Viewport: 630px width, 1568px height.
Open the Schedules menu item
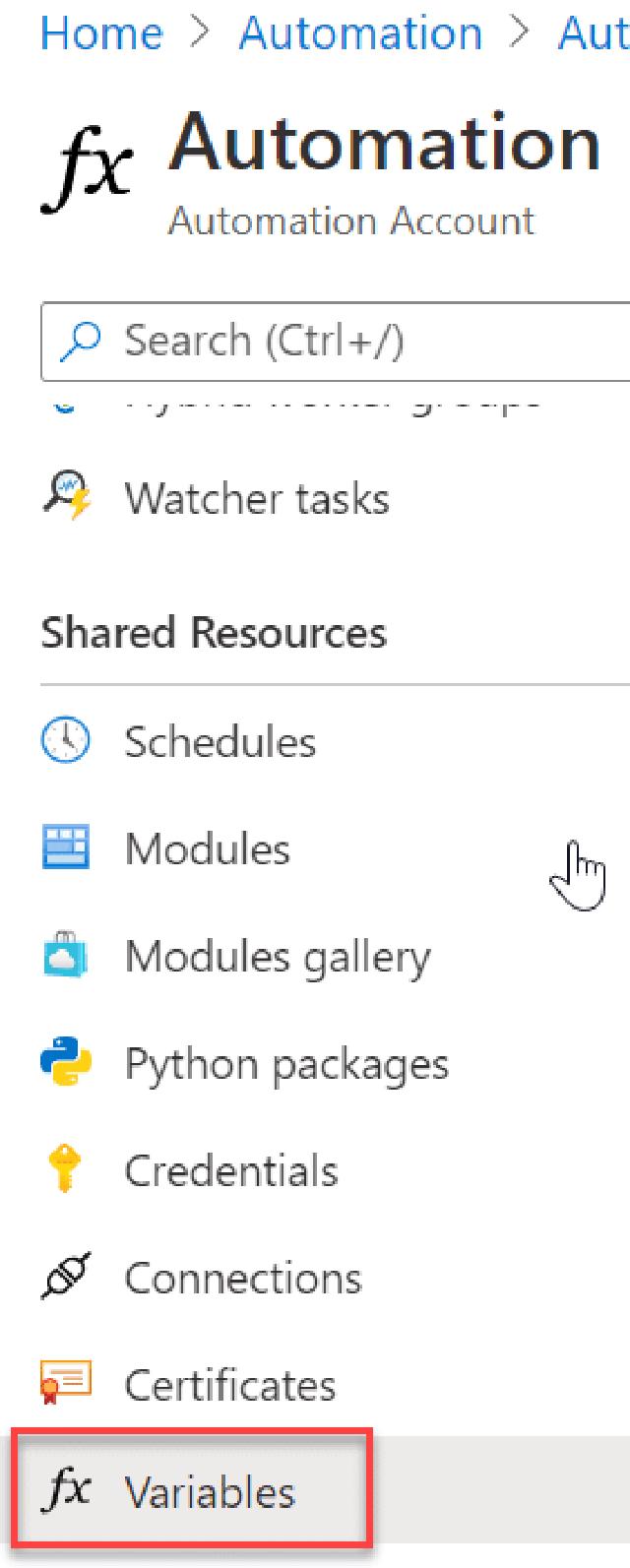click(x=220, y=741)
